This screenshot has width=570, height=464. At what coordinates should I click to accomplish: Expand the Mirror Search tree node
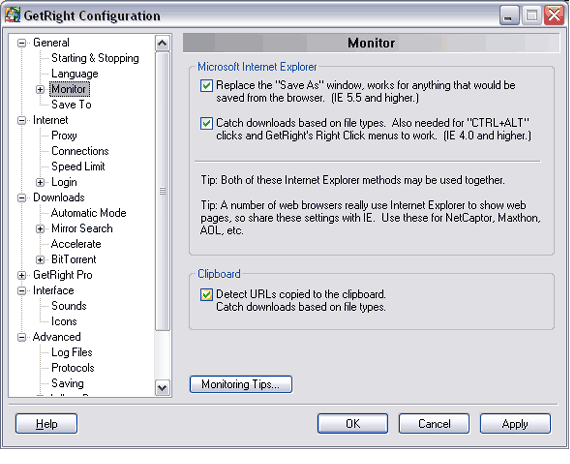(40, 229)
